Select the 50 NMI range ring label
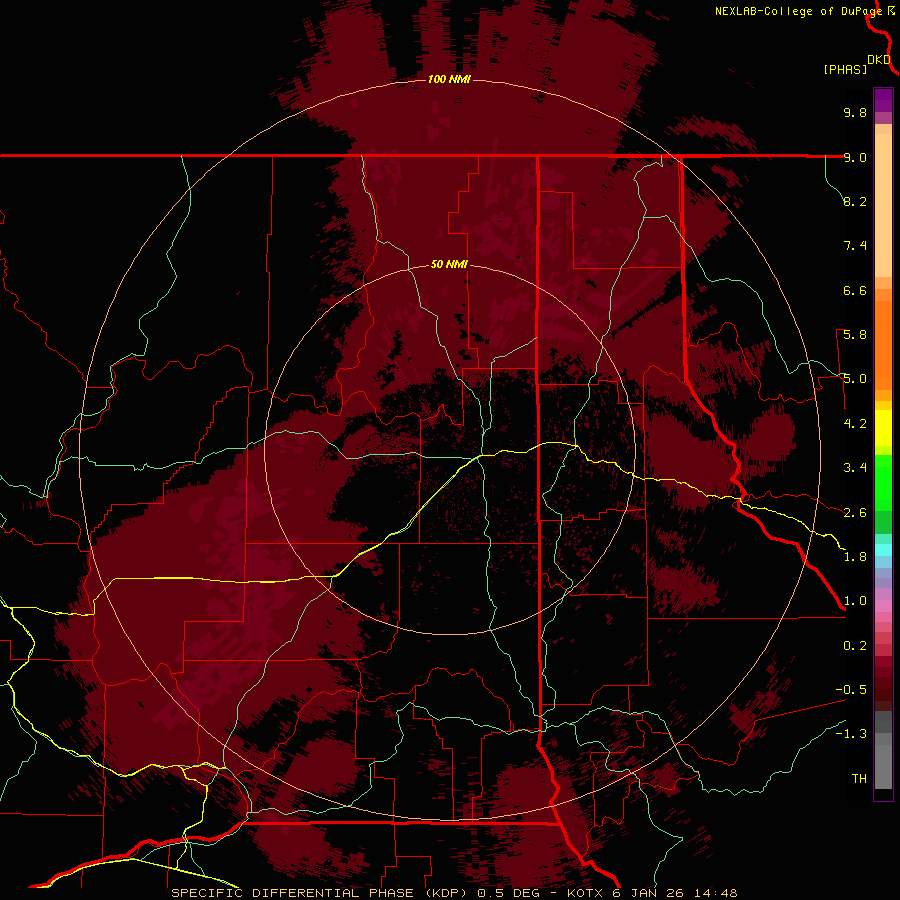This screenshot has height=900, width=900. point(449,264)
